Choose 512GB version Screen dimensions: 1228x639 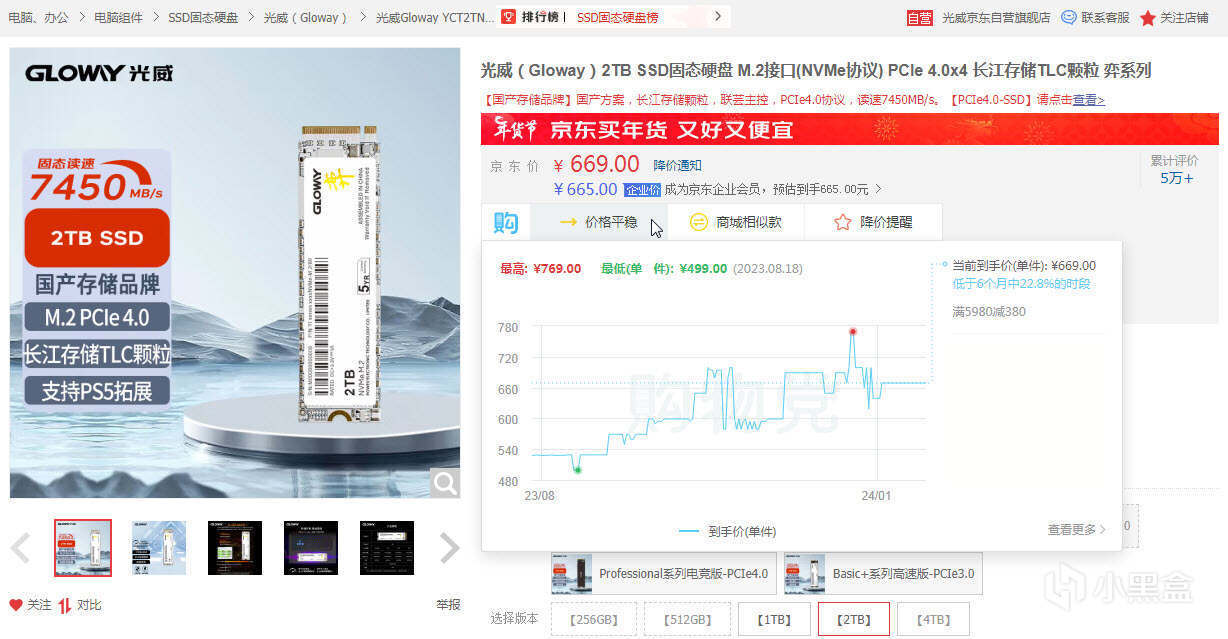tap(686, 620)
